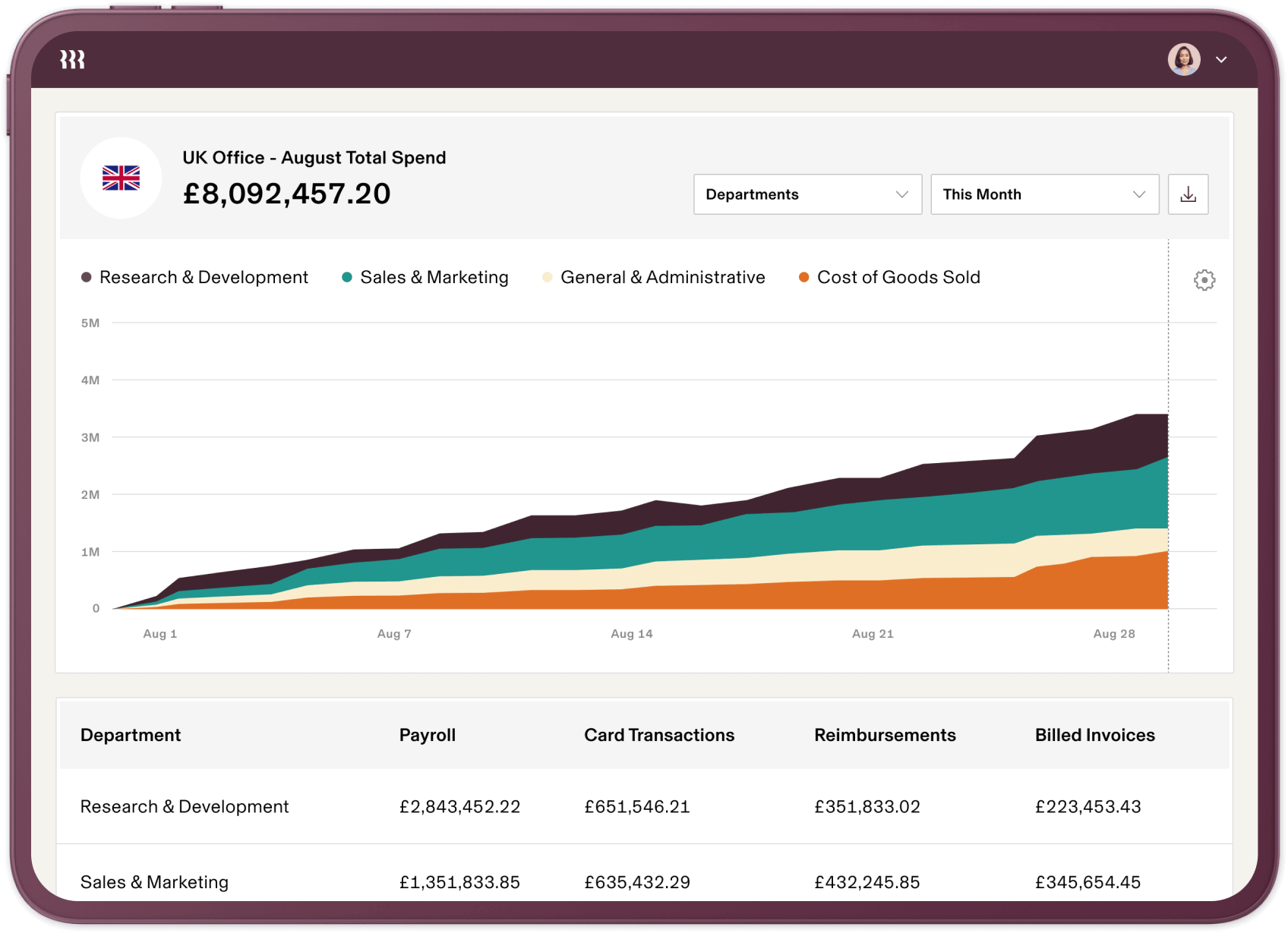Screen dimensions: 1288x933
Task: Sort table by Payroll column
Action: [427, 734]
